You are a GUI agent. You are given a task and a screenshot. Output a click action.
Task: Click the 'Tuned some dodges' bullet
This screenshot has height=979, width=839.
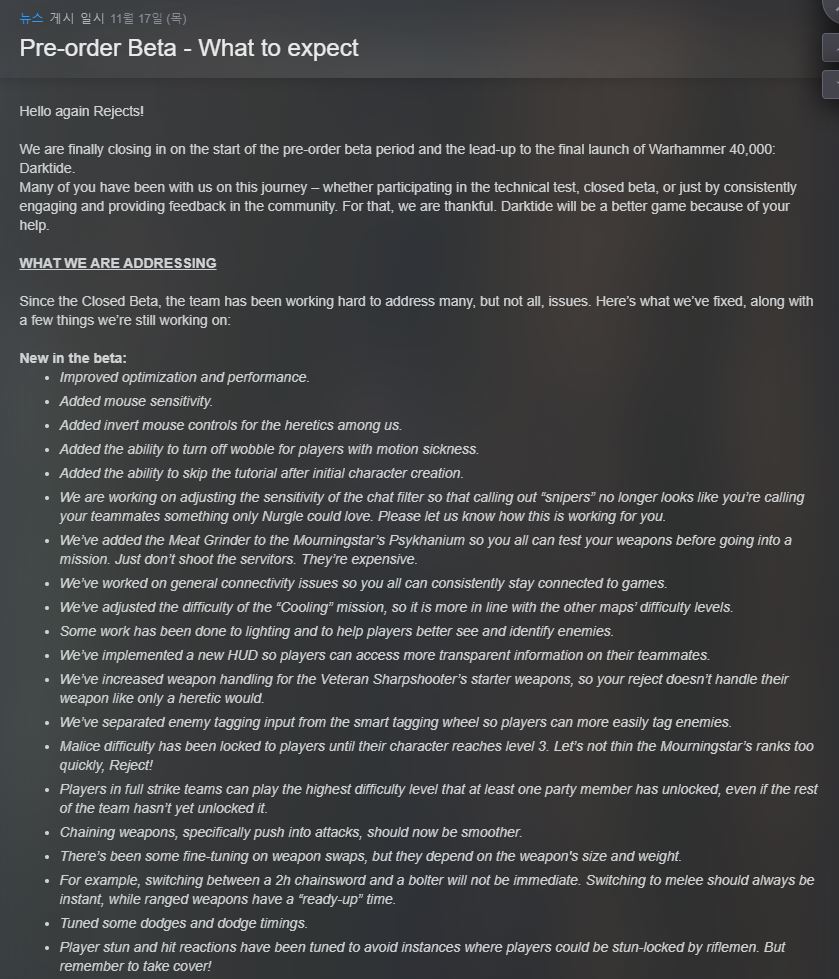tap(183, 923)
